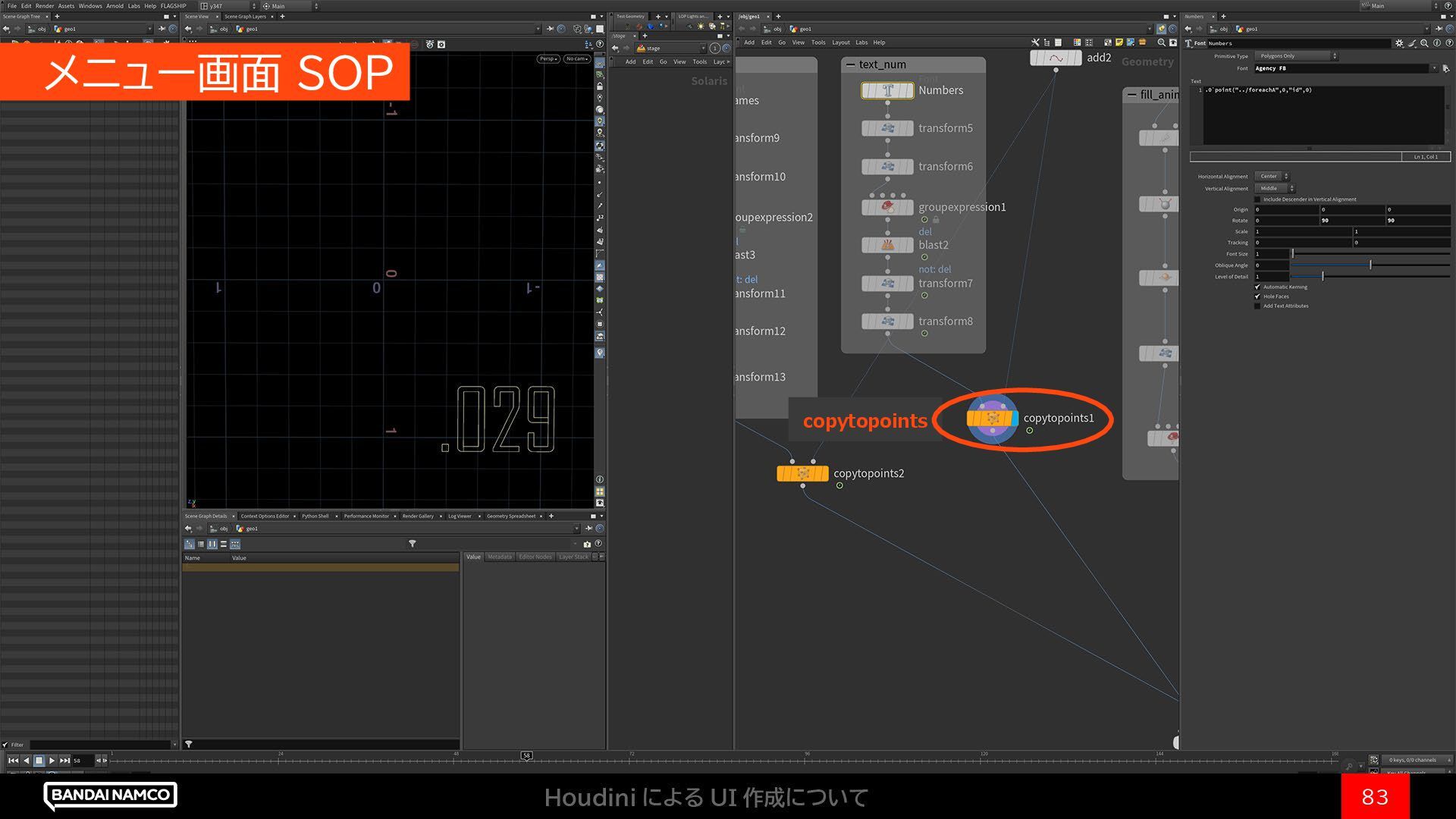Viewport: 1456px width, 819px height.
Task: Click the blast2 node icon
Action: coord(887,245)
